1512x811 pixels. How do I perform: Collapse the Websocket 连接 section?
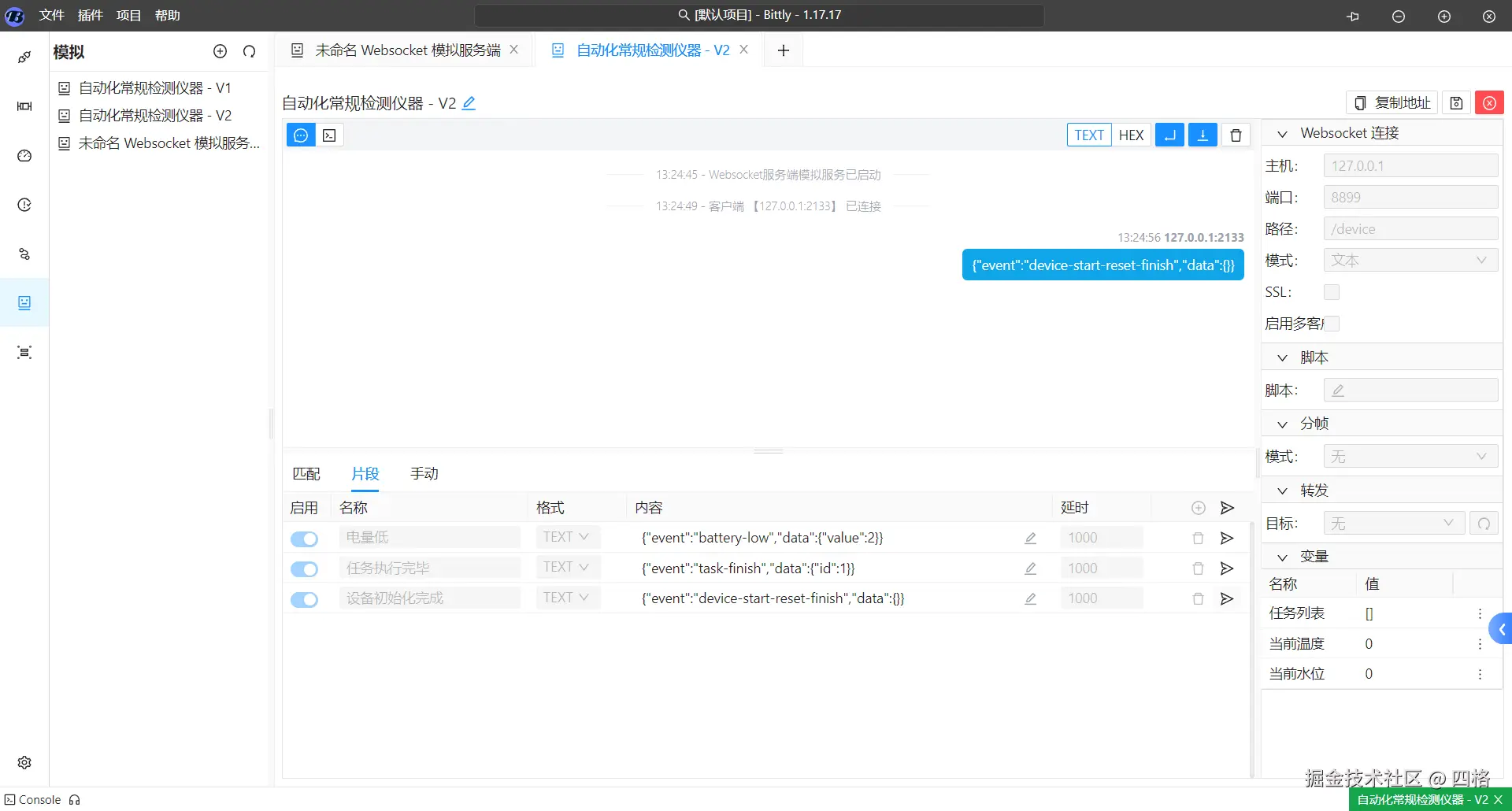click(x=1282, y=134)
